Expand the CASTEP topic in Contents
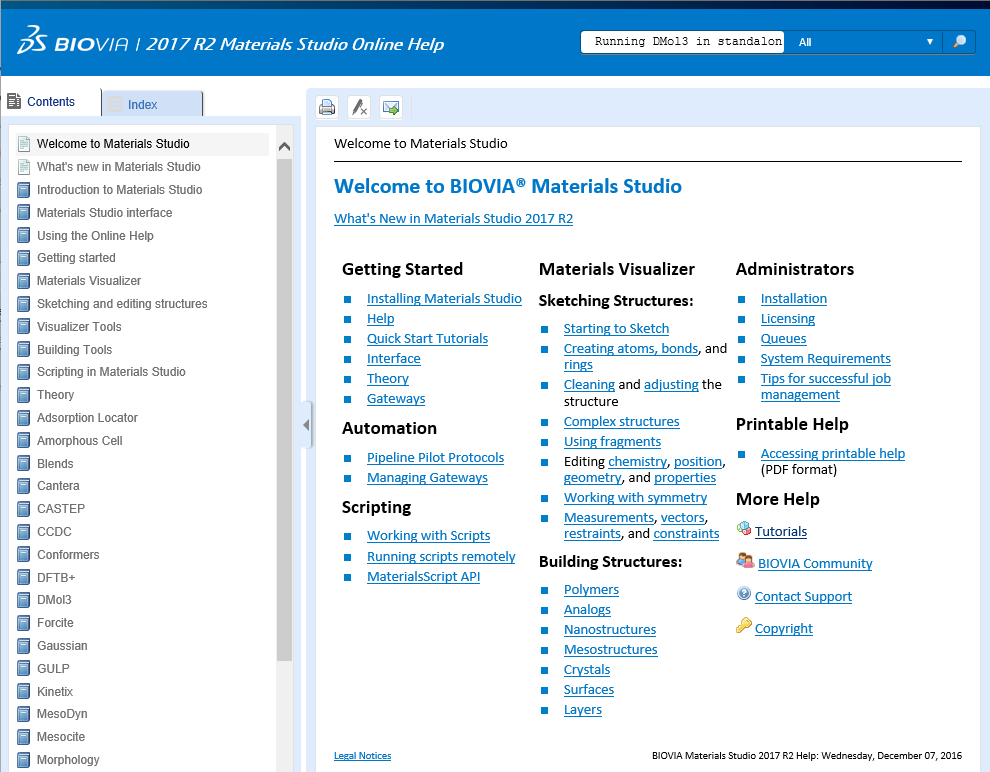This screenshot has width=990, height=772. 61,509
